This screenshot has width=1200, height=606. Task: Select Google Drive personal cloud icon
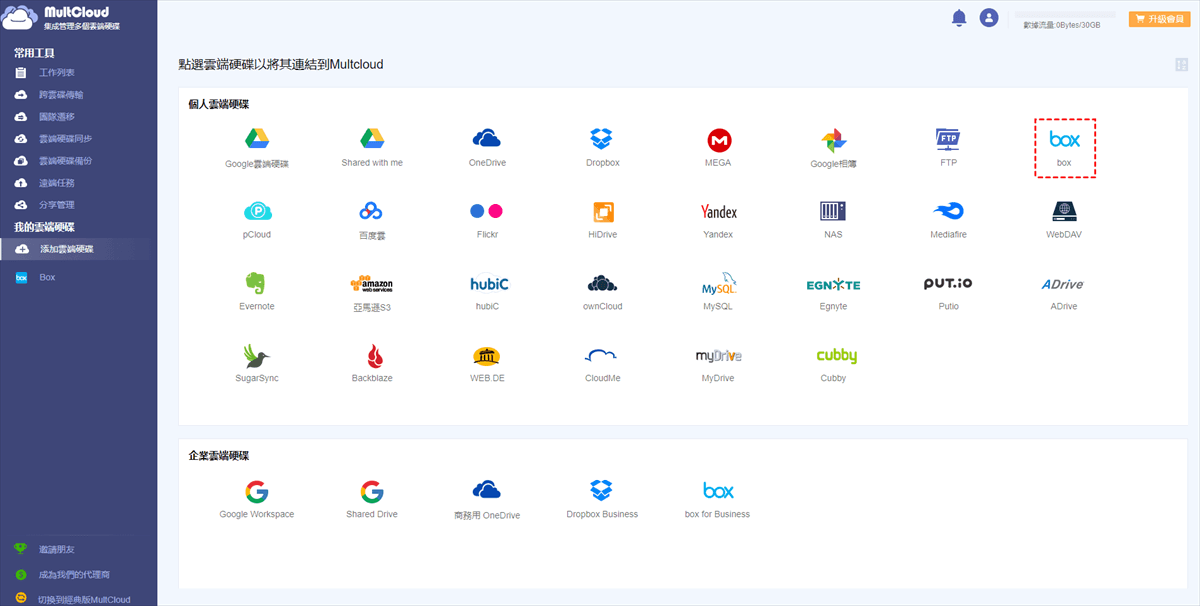point(257,140)
